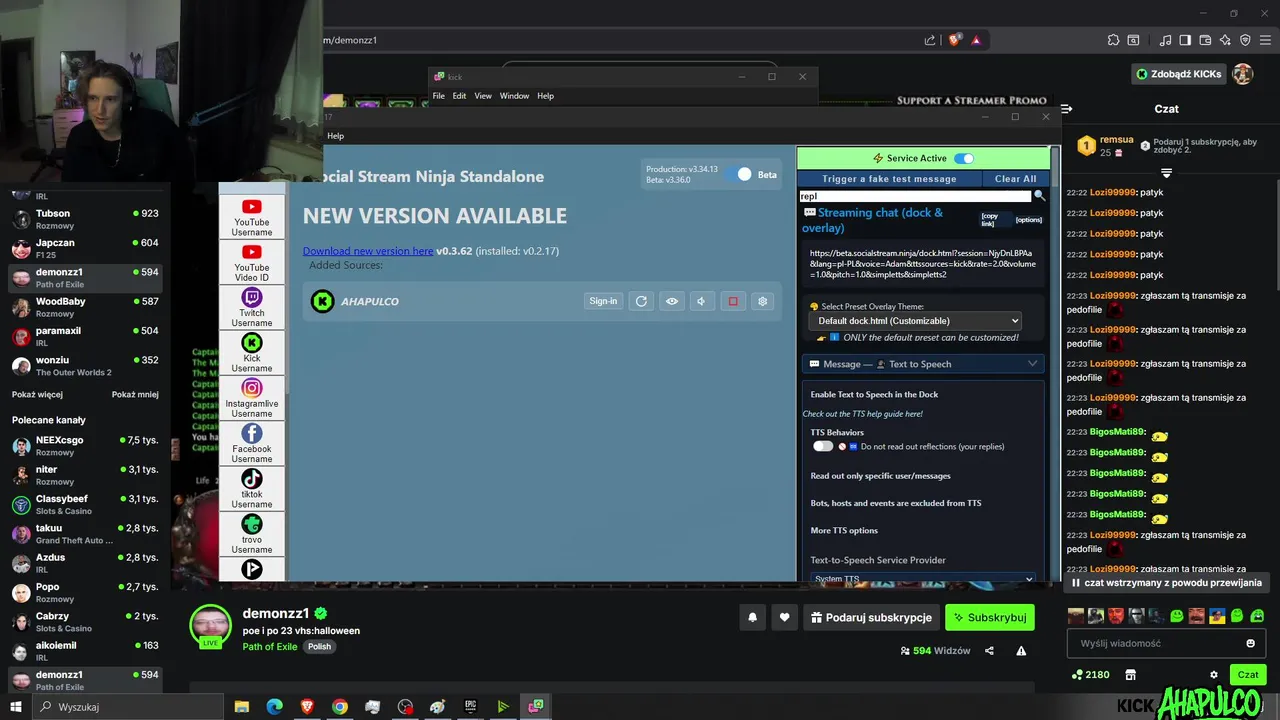Open Epic Games launcher from taskbar
Screen dimensions: 1280x720
pos(470,706)
